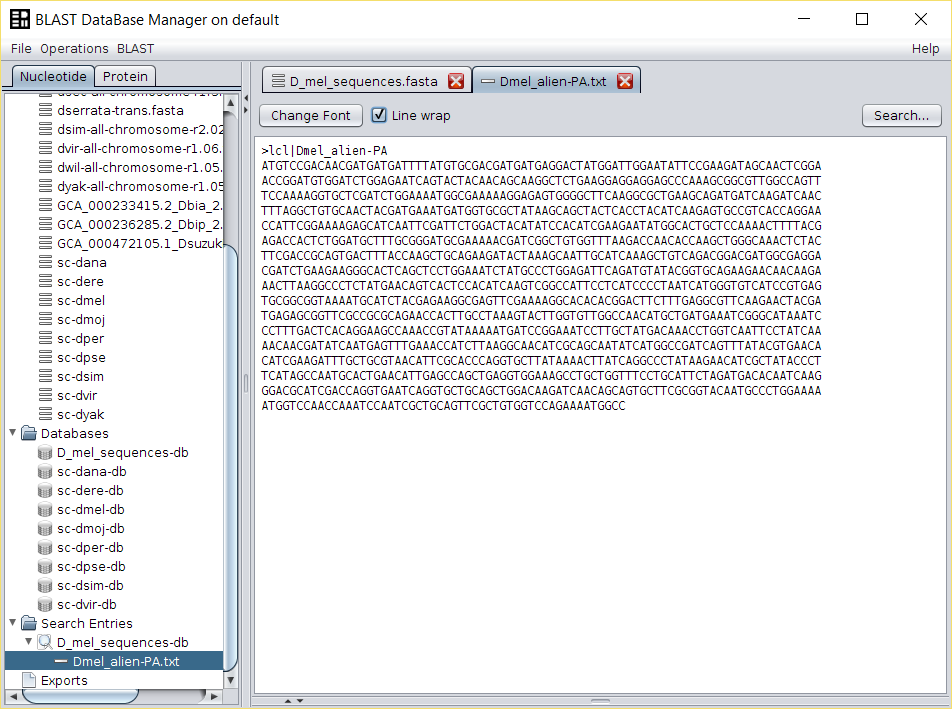Close the D_mel_sequences.fasta tab
952x709 pixels.
tap(456, 81)
